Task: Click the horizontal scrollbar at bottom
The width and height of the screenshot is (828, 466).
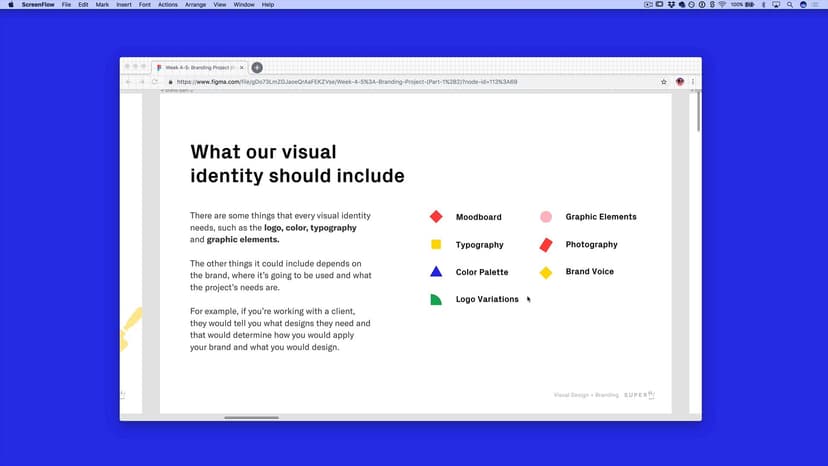Action: [251, 417]
